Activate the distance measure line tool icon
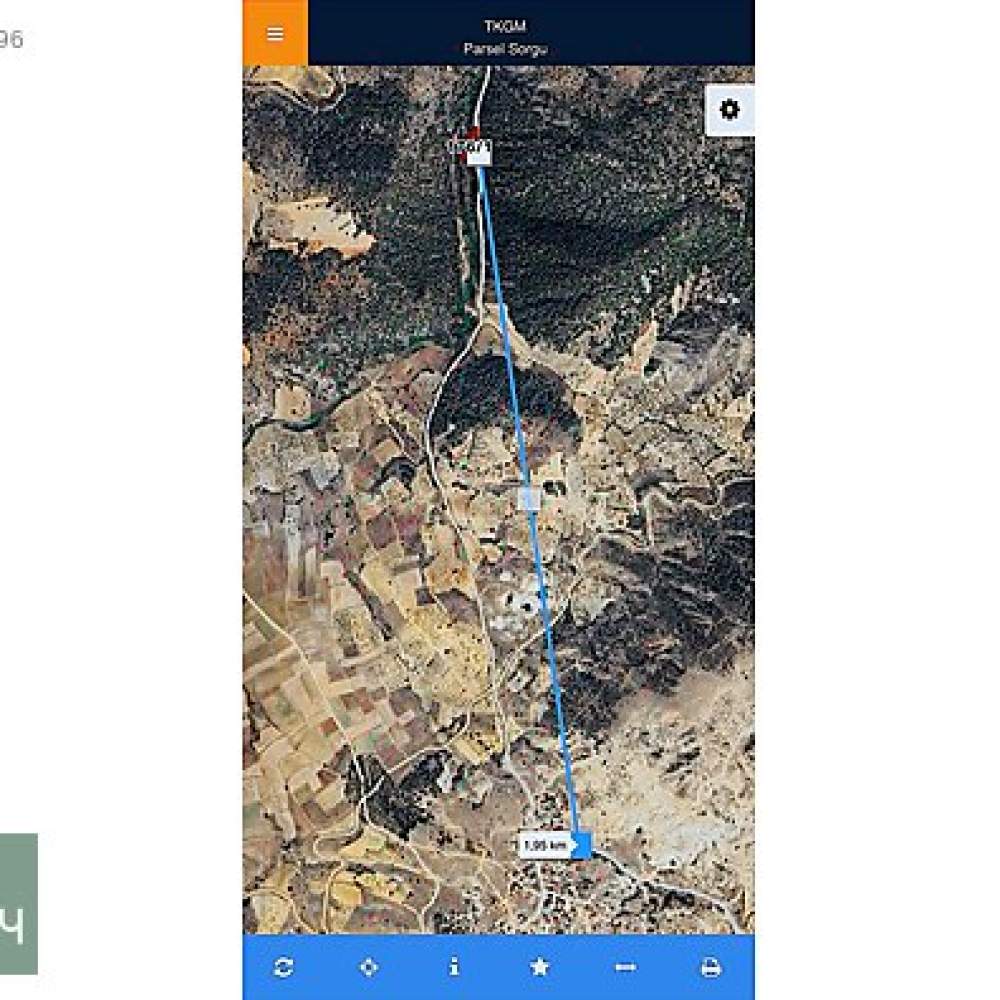The height and width of the screenshot is (1000, 1000). coord(625,967)
